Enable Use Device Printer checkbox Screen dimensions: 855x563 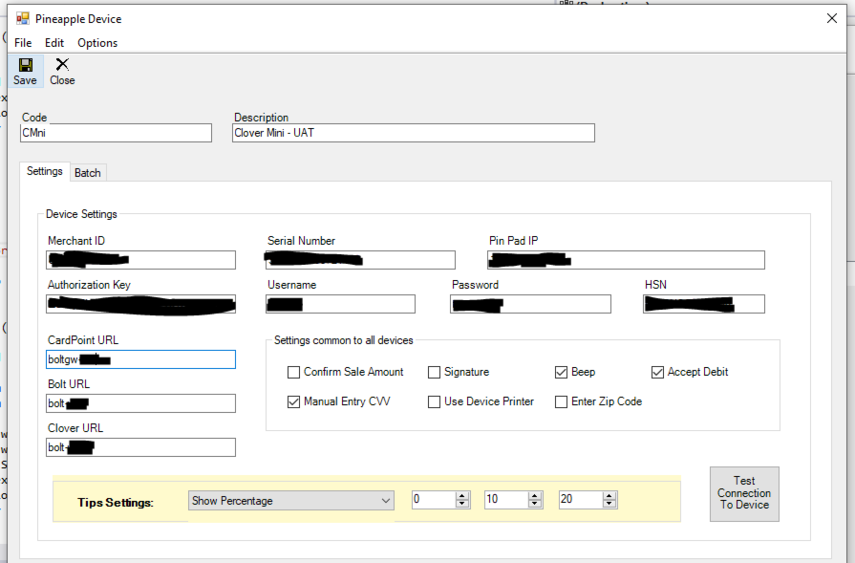(x=434, y=402)
